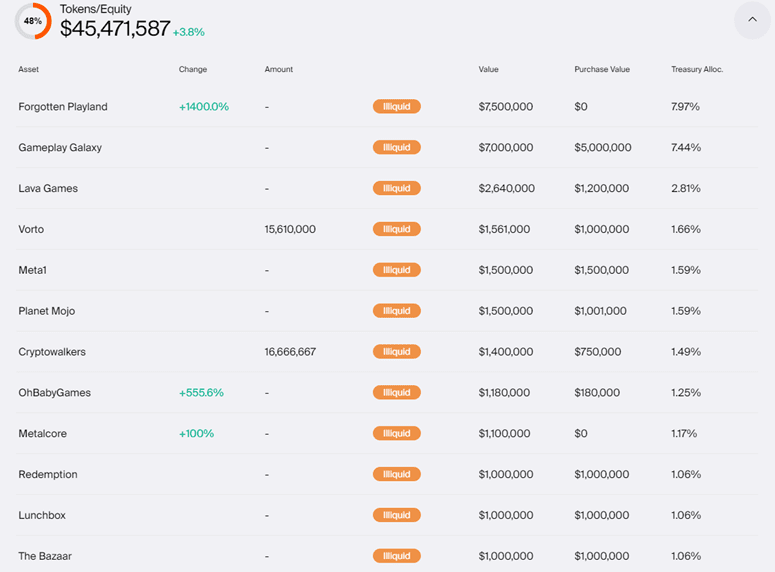Click the Illiquid tag for The Bazaar
The height and width of the screenshot is (572, 775).
tap(397, 556)
